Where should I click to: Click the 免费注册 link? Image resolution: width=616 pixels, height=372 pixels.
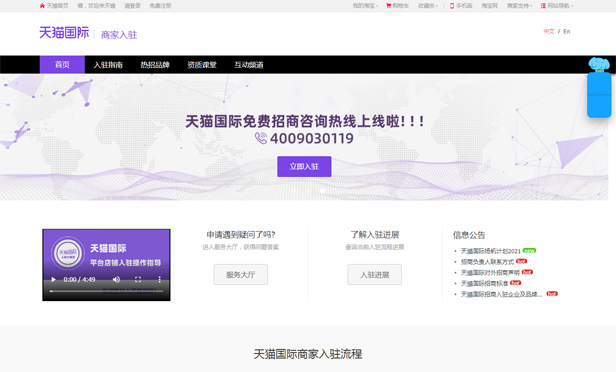click(x=160, y=6)
